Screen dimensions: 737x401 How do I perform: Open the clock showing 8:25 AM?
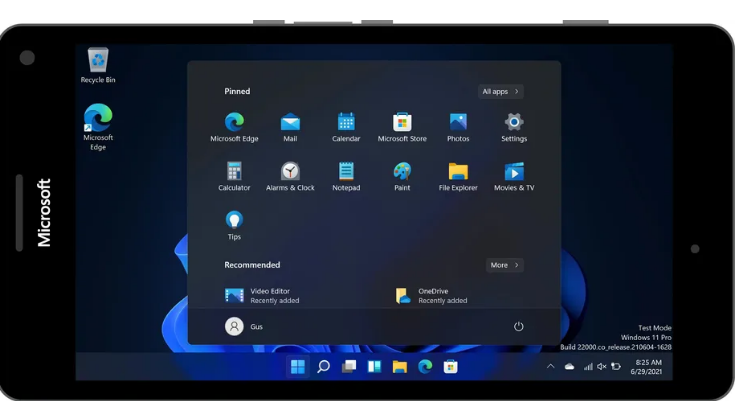pos(646,367)
